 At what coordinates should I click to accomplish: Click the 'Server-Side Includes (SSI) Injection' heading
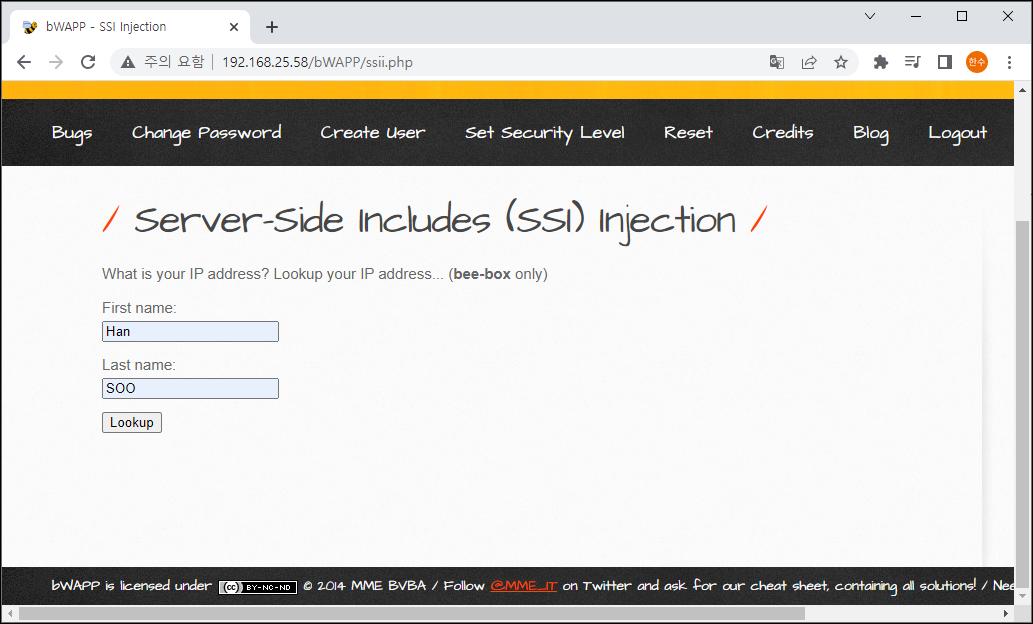pos(435,221)
